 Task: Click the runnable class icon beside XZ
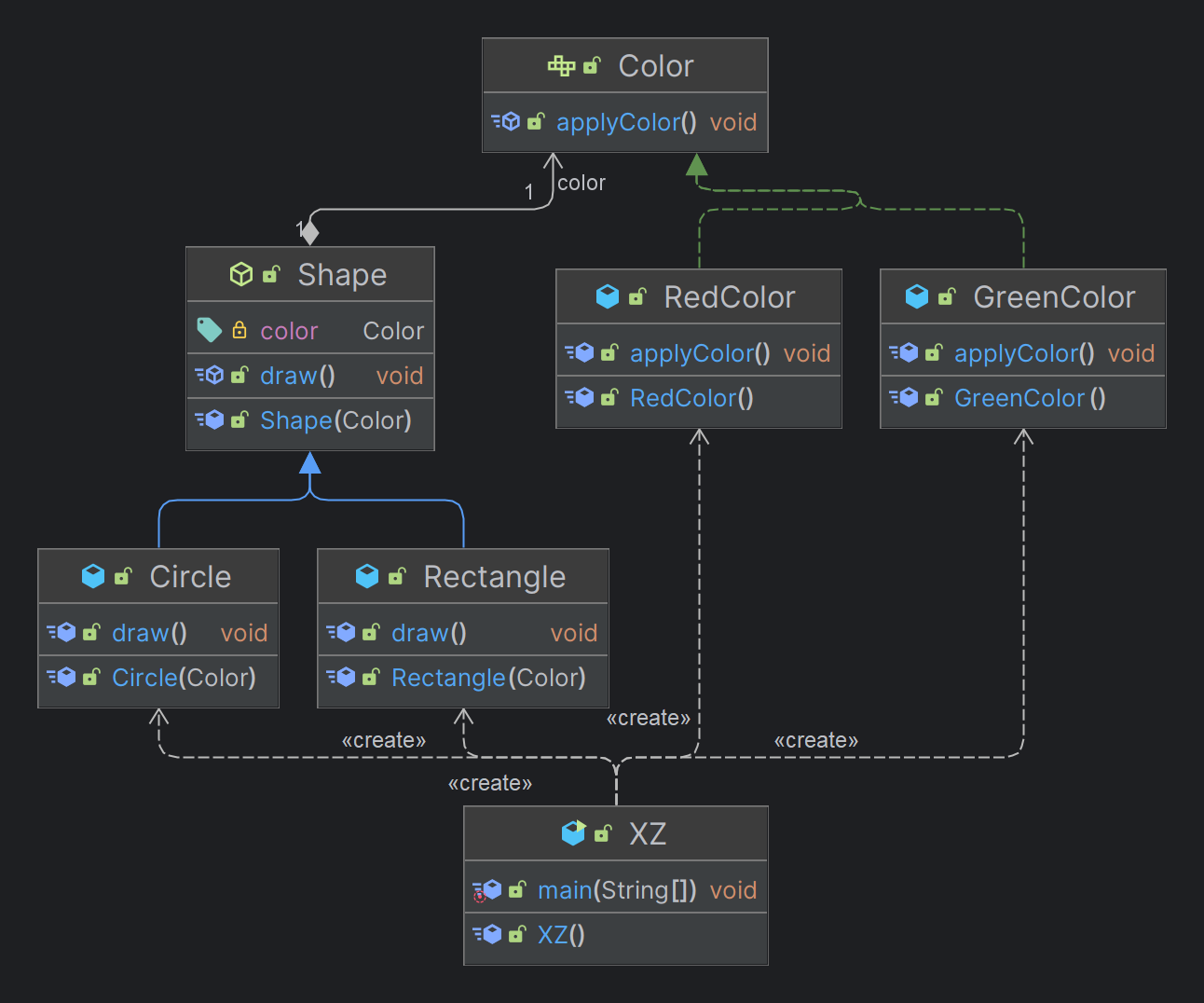[x=573, y=832]
